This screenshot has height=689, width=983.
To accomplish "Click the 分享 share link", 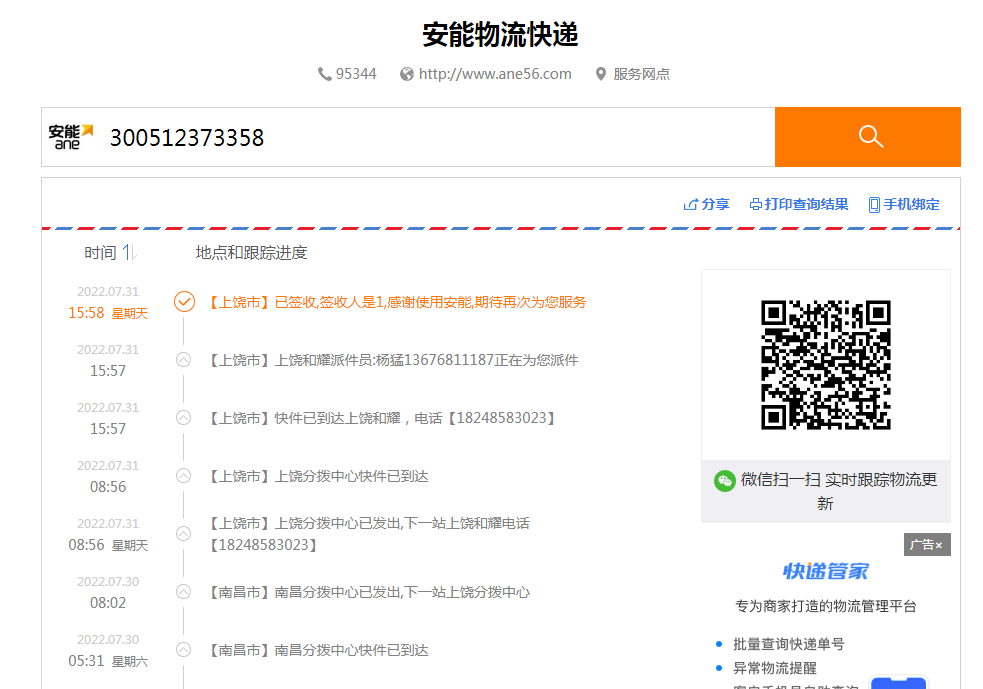I will [715, 204].
